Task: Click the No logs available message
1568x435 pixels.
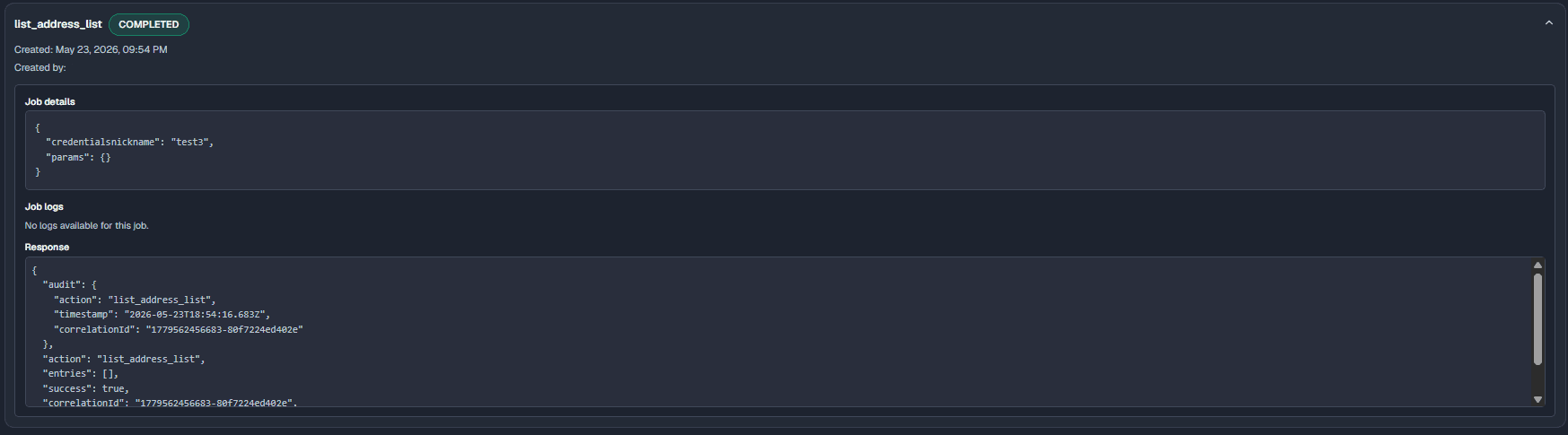Action: (87, 225)
